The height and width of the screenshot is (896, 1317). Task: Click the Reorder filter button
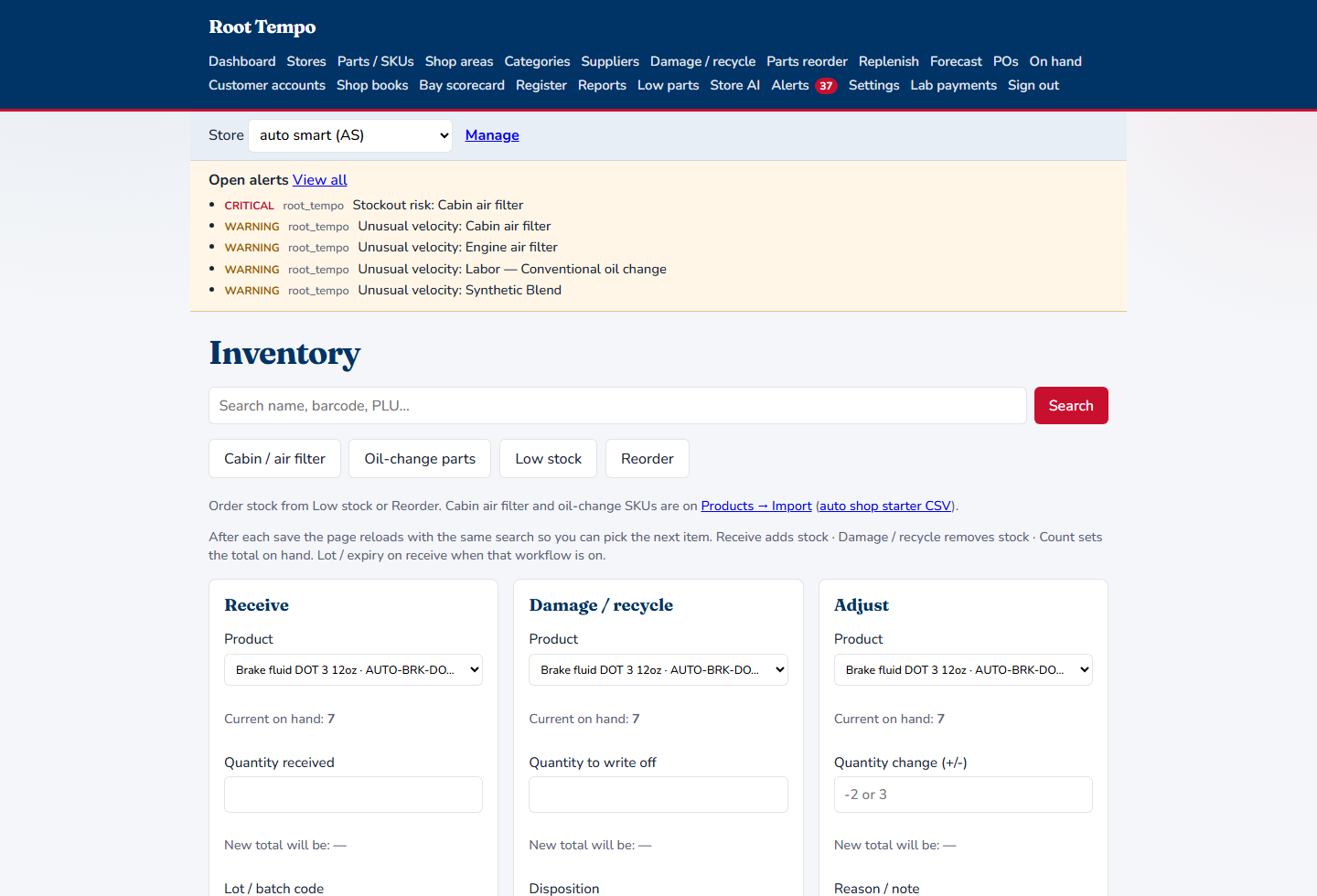point(648,459)
